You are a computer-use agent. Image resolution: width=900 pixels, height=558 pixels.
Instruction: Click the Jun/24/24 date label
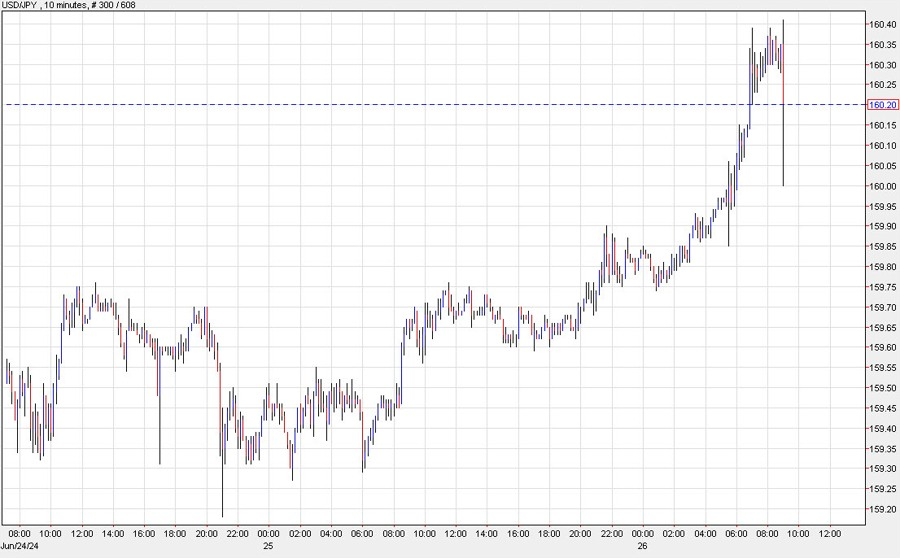[x=19, y=545]
